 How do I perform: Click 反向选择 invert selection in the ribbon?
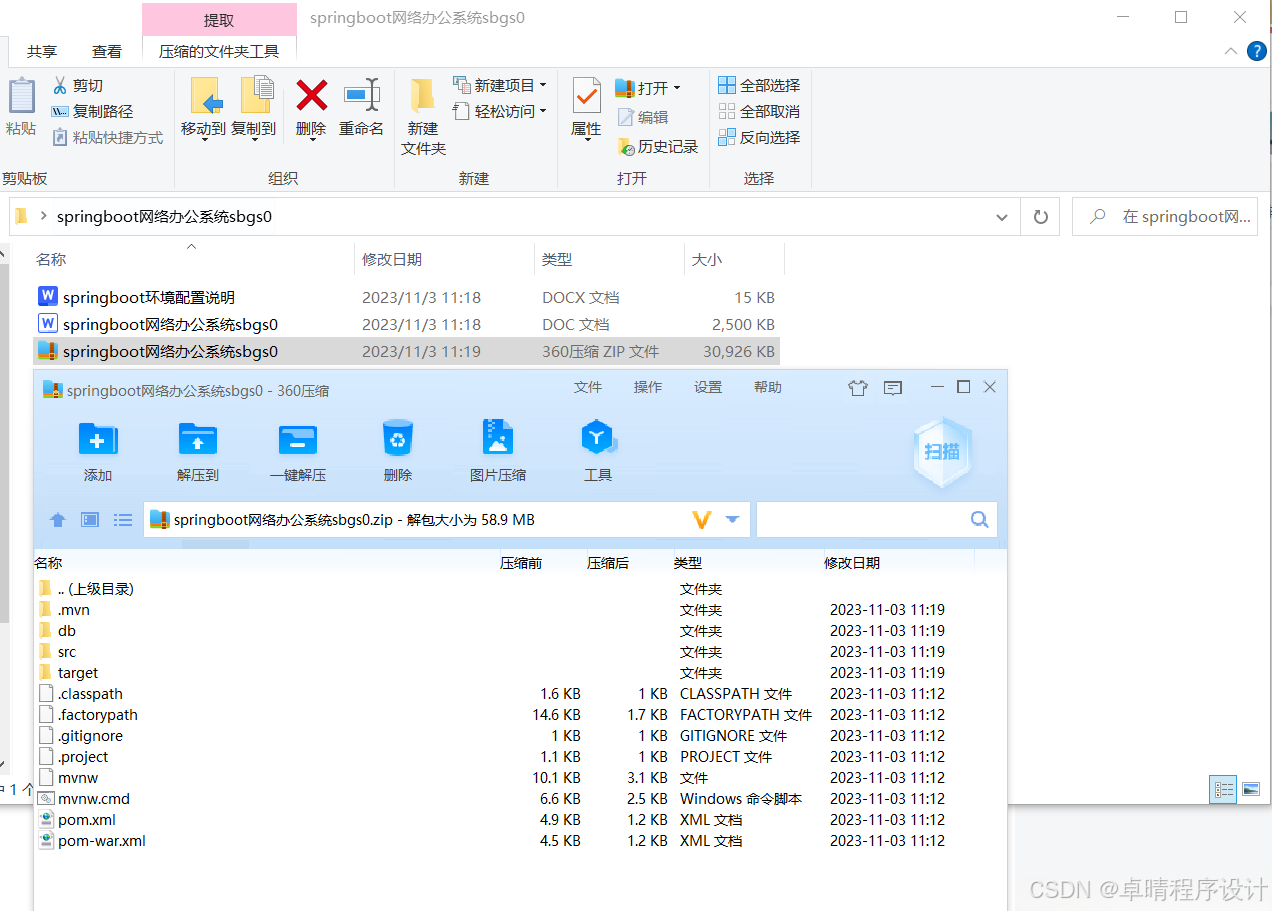coord(759,138)
